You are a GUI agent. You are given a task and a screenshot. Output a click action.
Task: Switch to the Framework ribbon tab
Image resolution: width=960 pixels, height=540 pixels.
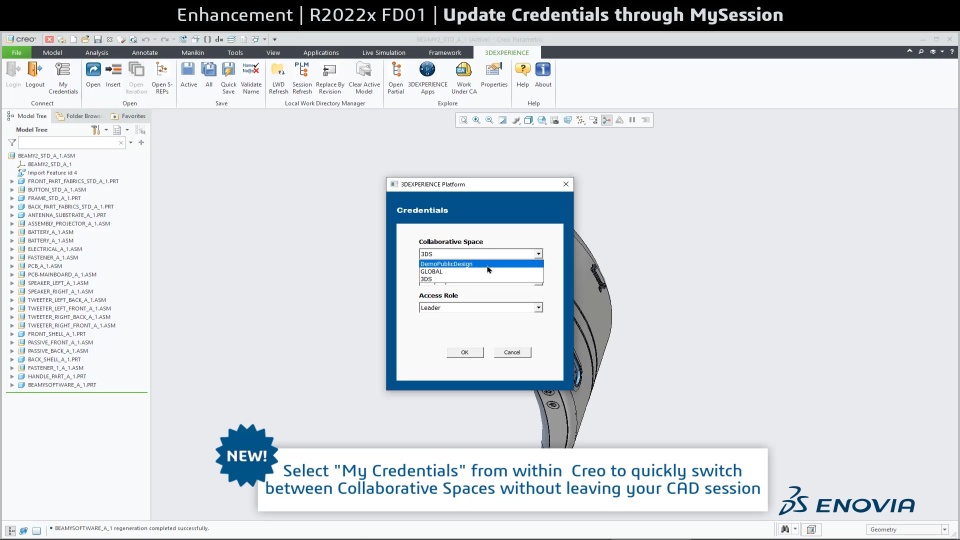pyautogui.click(x=445, y=53)
